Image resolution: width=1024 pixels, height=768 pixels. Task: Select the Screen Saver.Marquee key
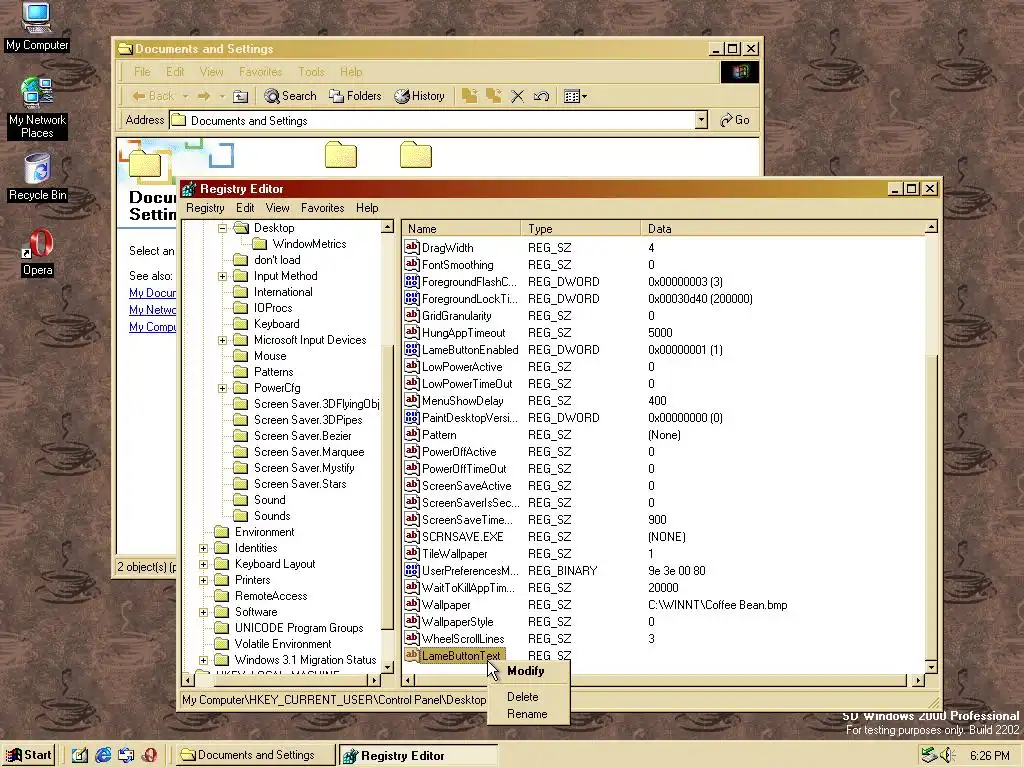coord(309,452)
